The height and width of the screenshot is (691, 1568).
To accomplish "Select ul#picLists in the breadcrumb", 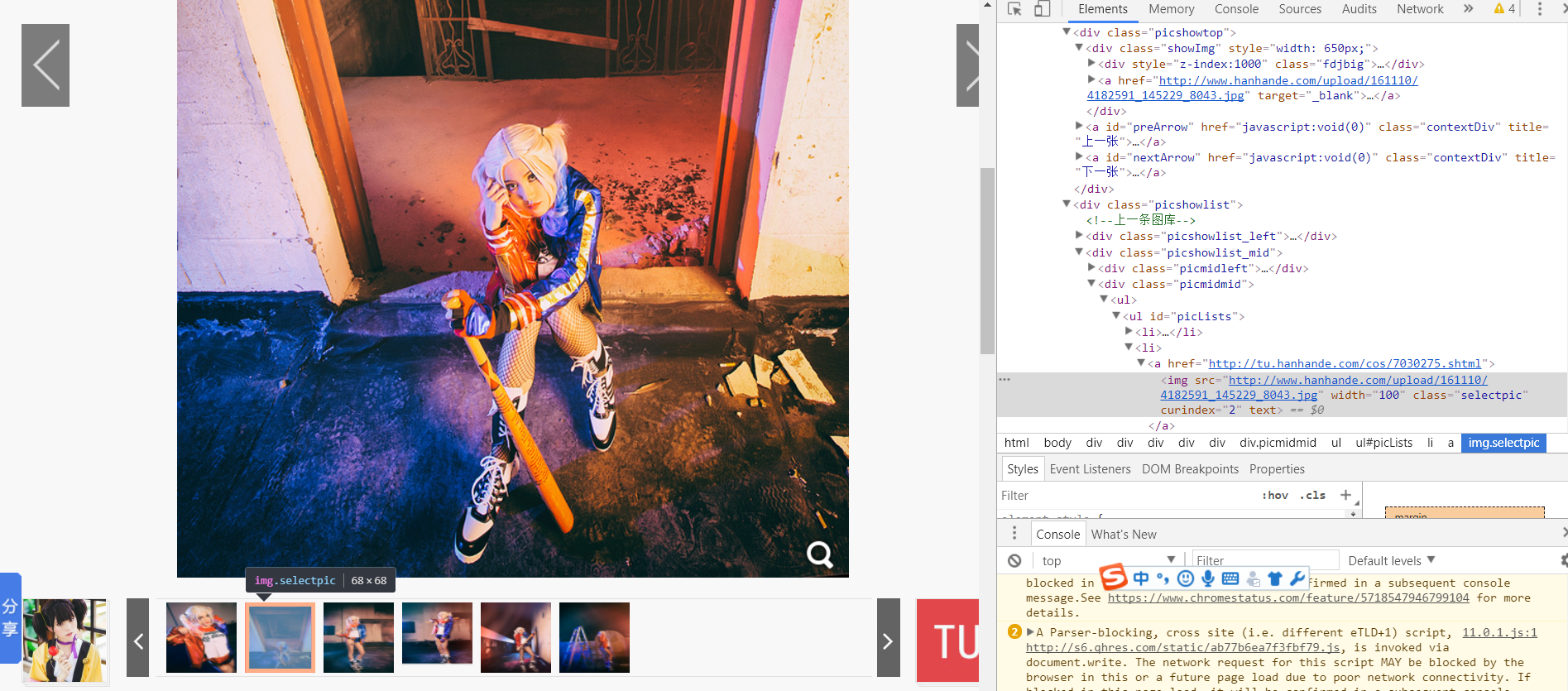I will tap(1383, 443).
